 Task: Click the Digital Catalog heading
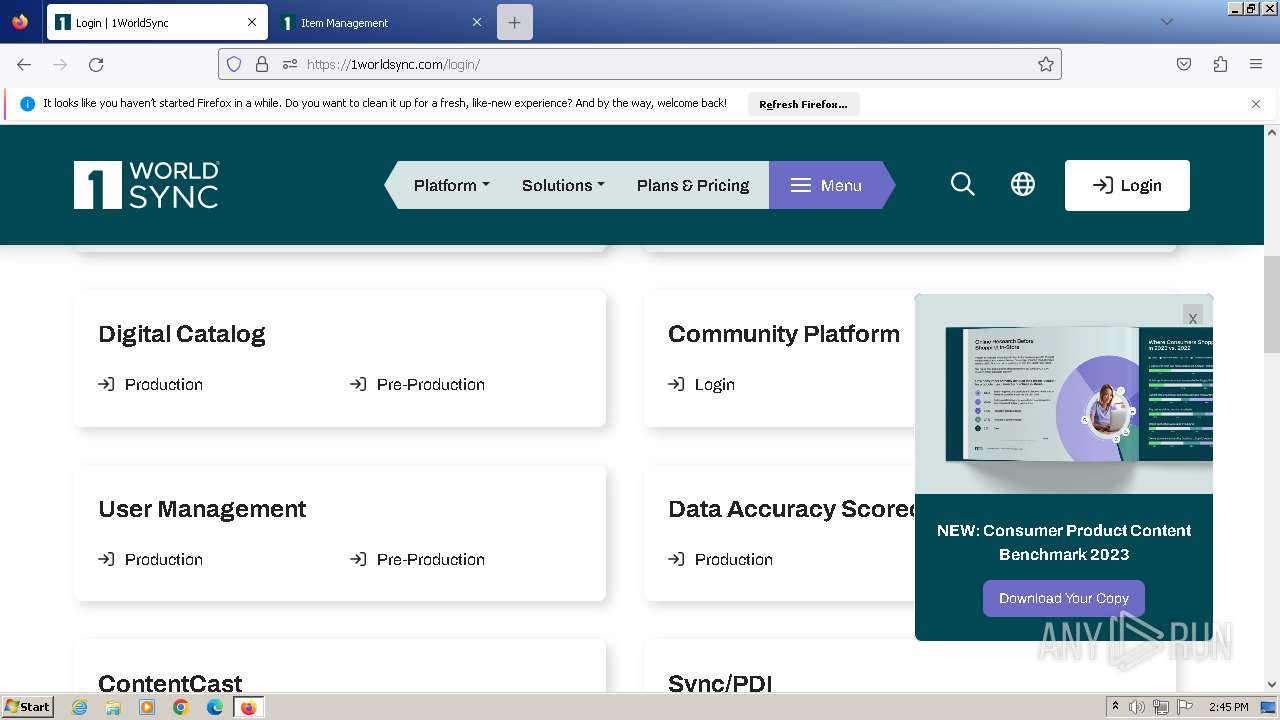coord(182,334)
